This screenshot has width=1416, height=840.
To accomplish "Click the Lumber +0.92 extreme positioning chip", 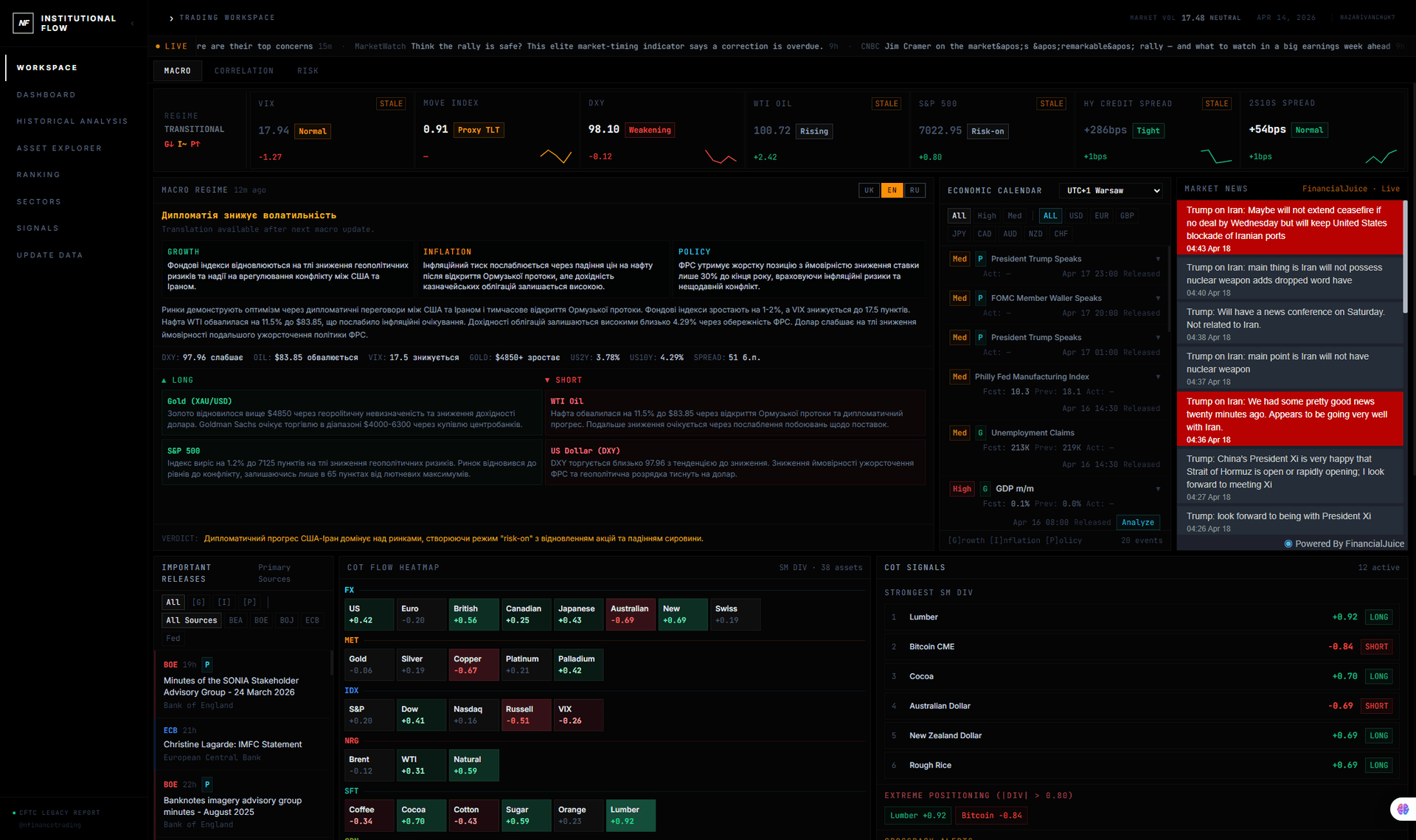I will coord(917,816).
